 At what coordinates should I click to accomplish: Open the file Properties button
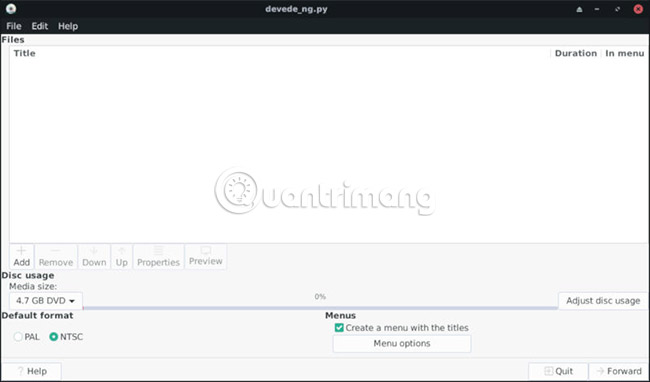pyautogui.click(x=158, y=256)
